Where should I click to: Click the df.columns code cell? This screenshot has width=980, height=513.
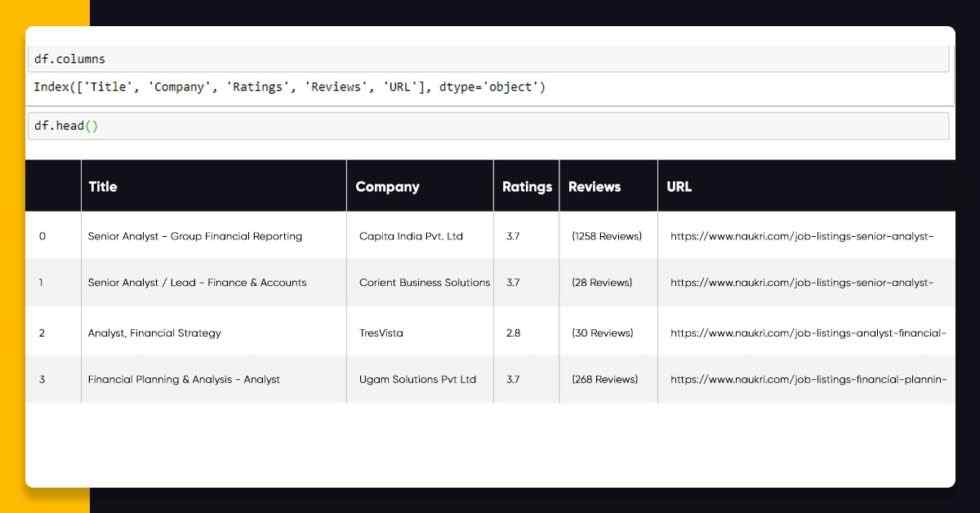point(488,59)
